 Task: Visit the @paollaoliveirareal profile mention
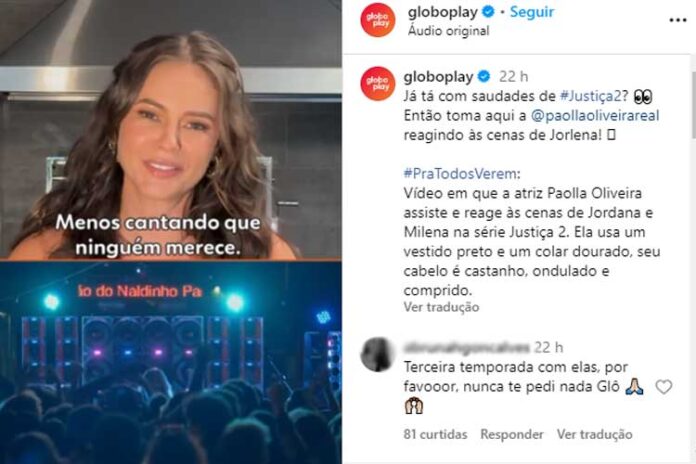pyautogui.click(x=595, y=115)
